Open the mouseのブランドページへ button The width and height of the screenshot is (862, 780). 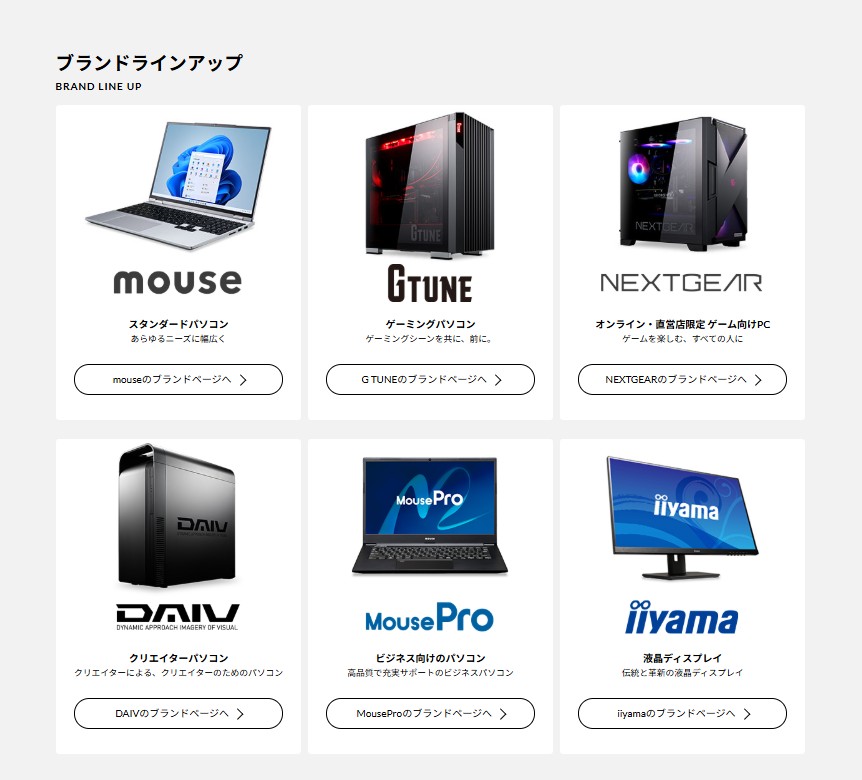[x=178, y=379]
